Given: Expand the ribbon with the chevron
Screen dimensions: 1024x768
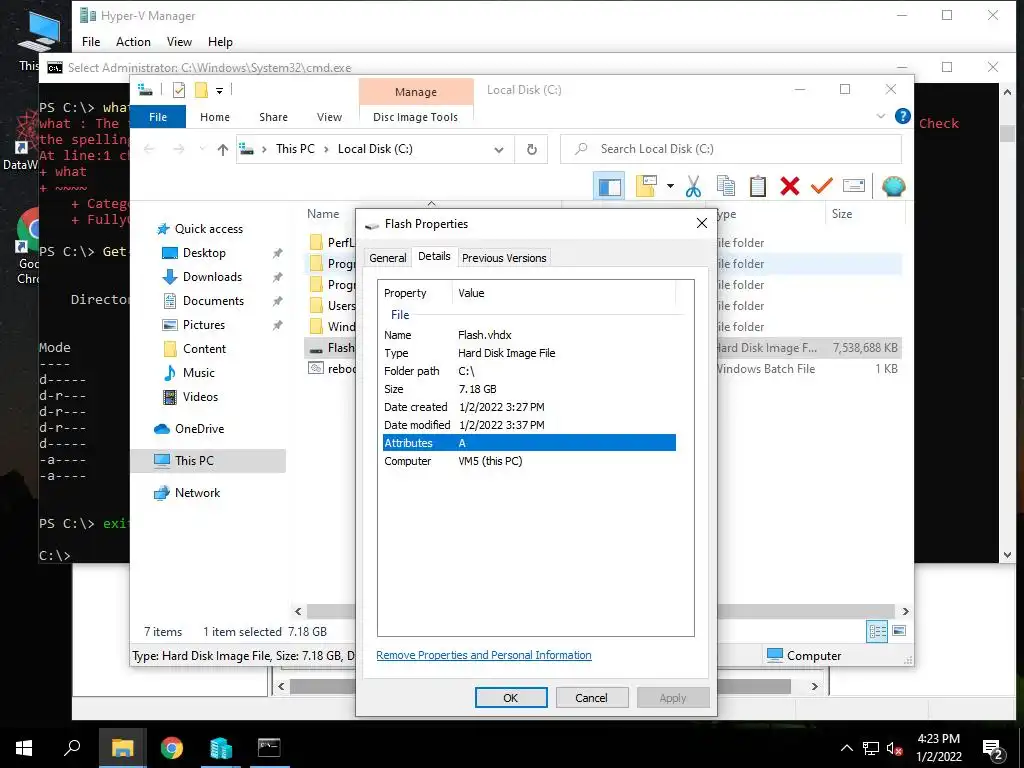Looking at the screenshot, I should tap(881, 116).
